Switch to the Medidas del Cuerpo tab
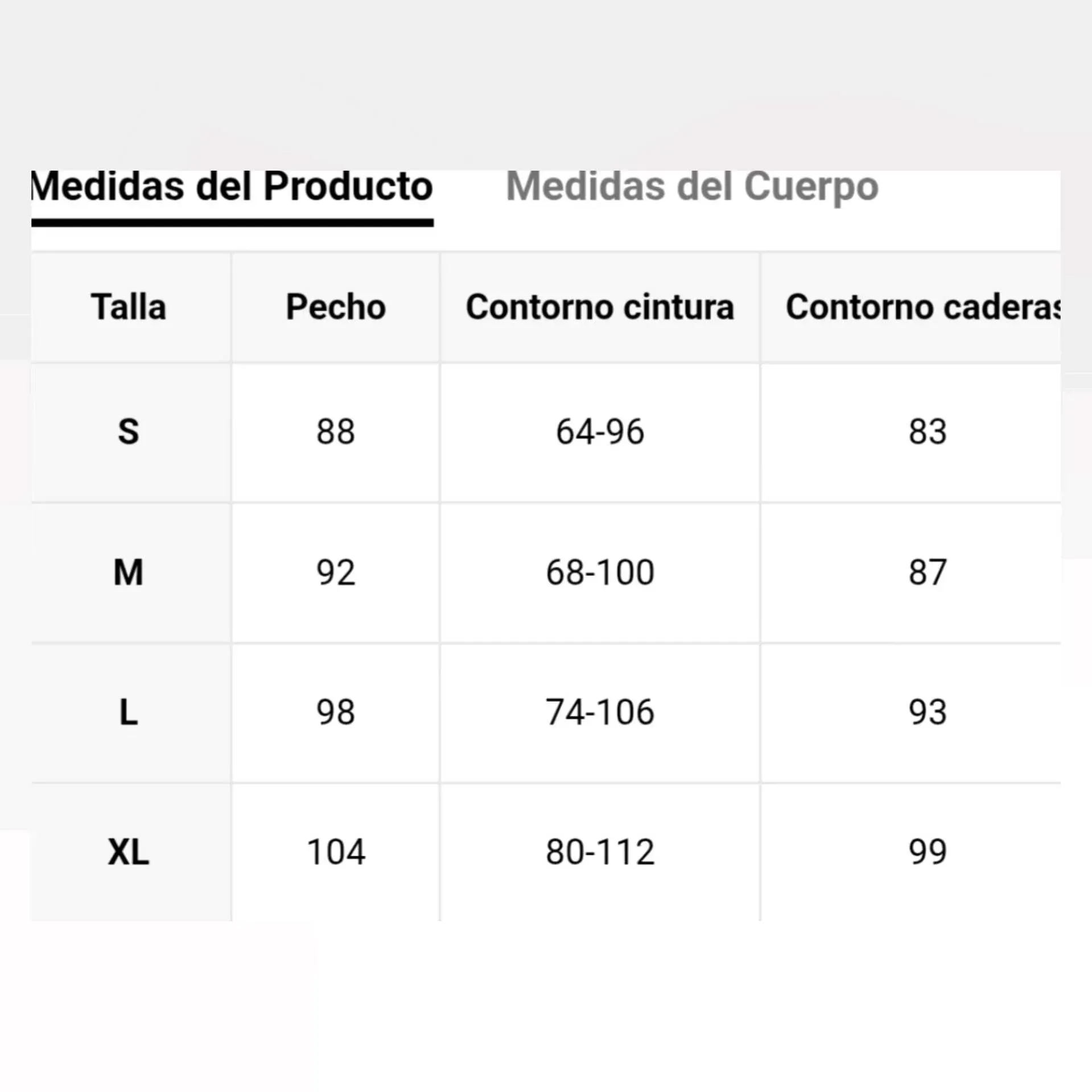The image size is (1092, 1092). 691,187
